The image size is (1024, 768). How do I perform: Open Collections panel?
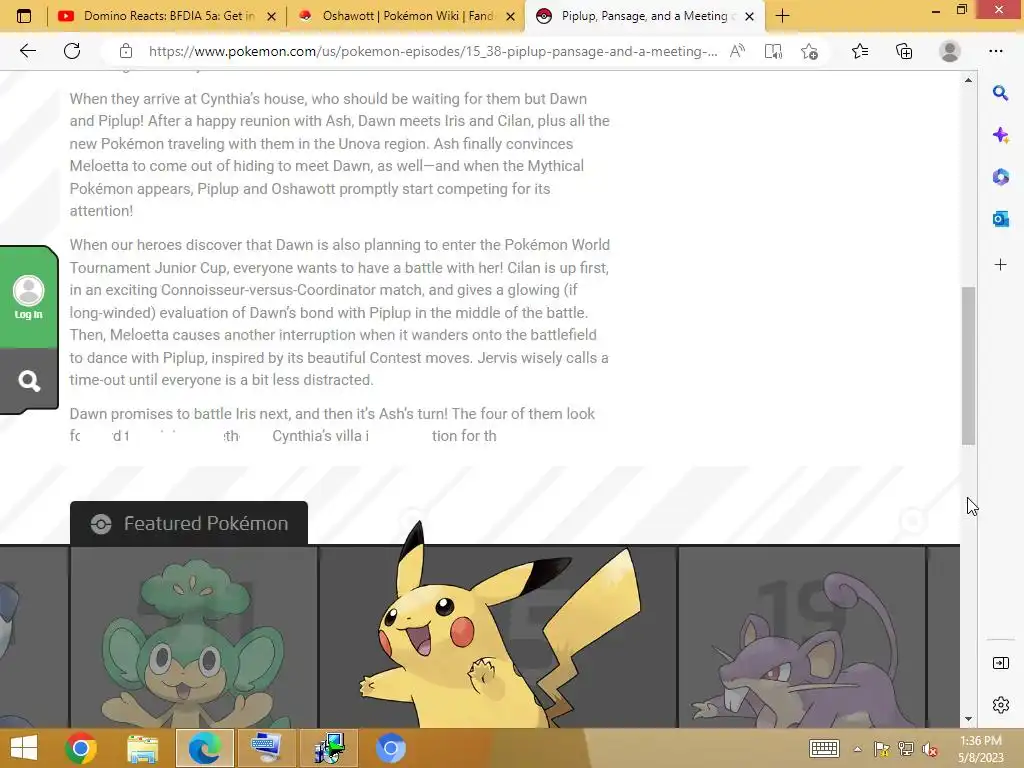904,51
